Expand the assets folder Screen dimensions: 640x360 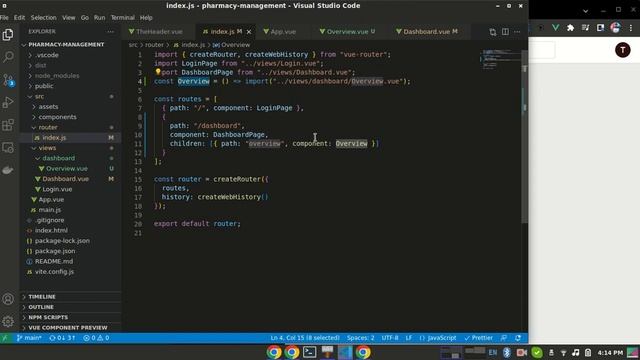(48, 107)
